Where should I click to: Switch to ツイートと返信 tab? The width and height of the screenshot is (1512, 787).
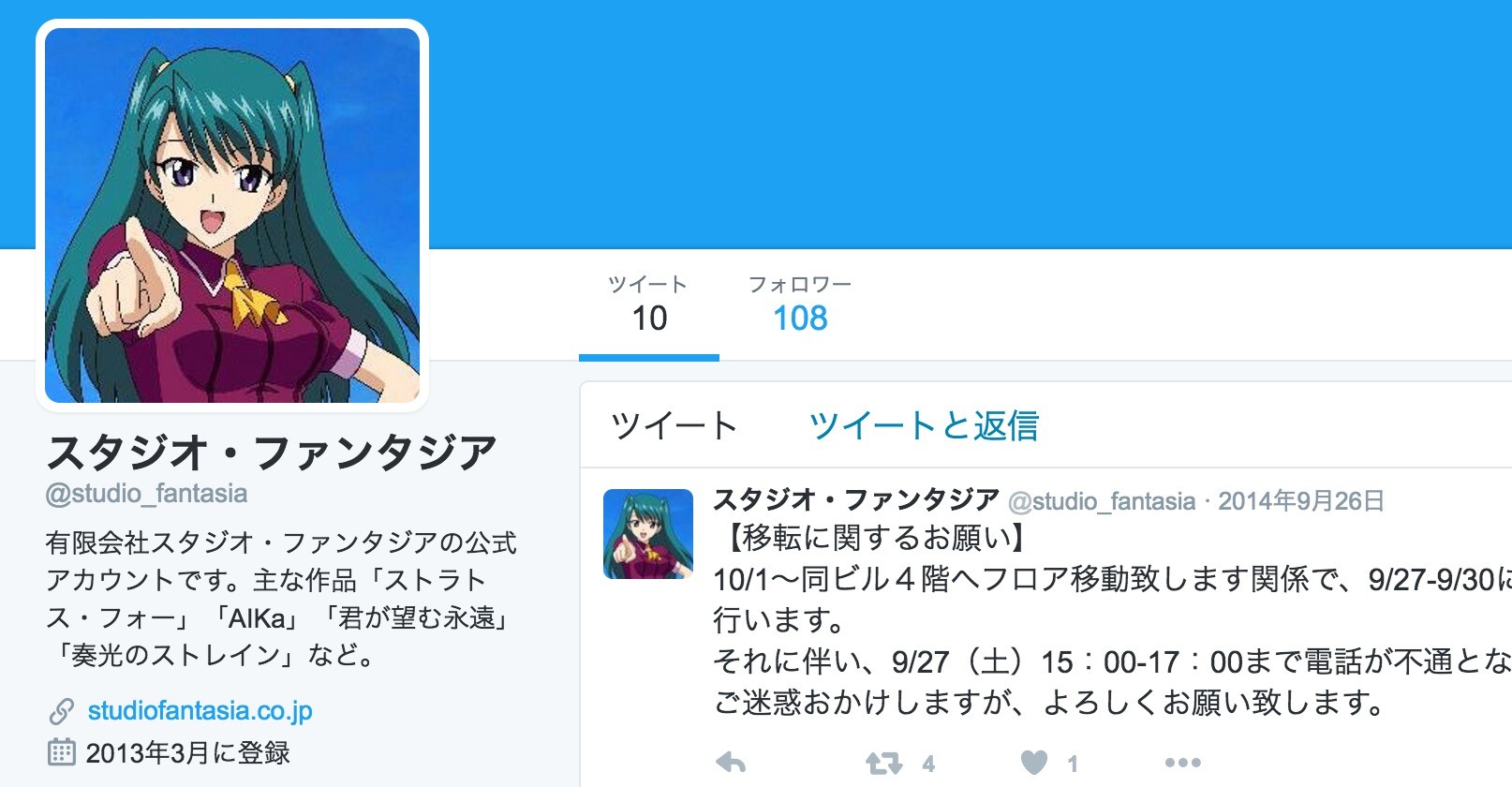[924, 426]
